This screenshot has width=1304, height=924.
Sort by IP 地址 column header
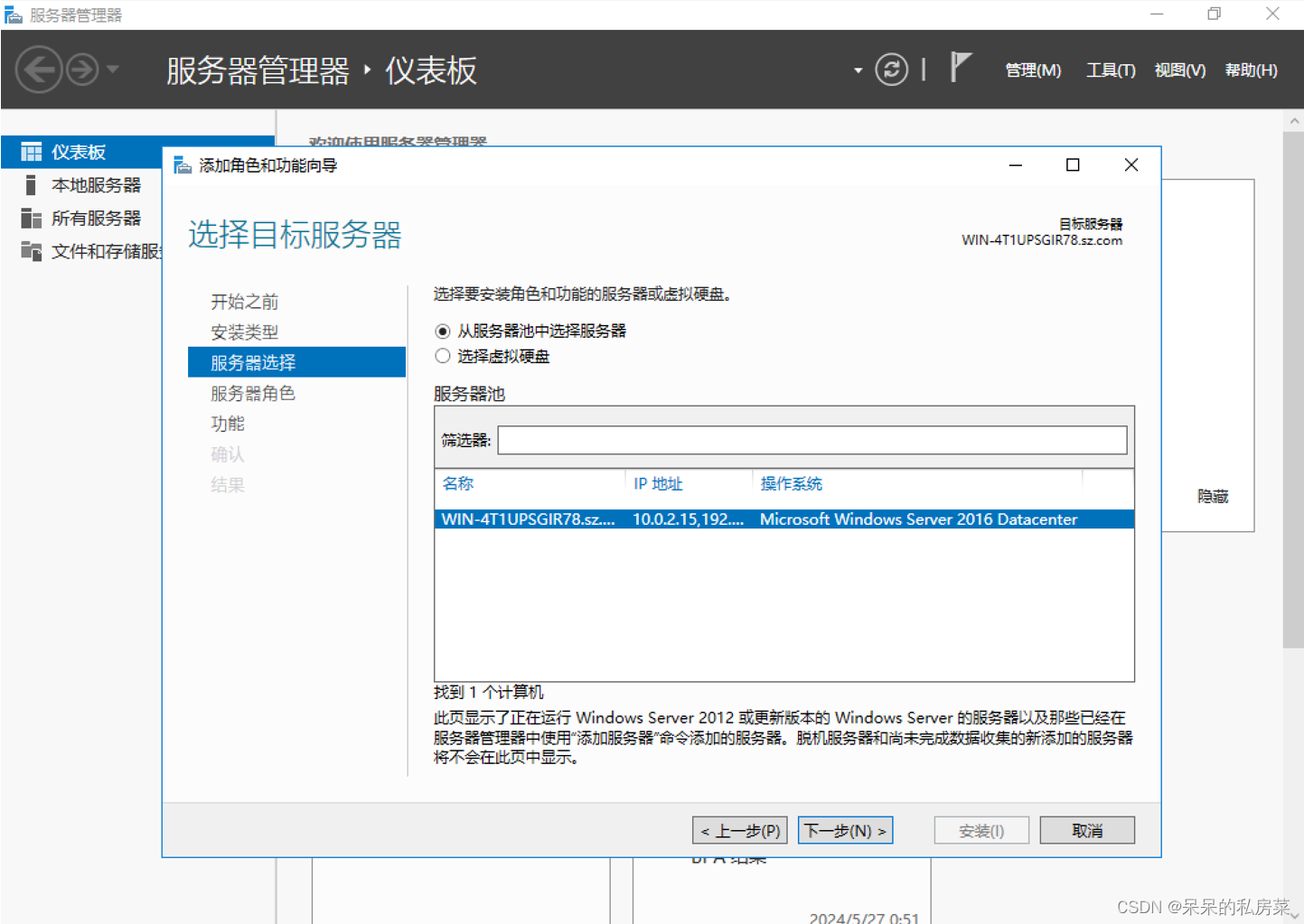click(658, 484)
